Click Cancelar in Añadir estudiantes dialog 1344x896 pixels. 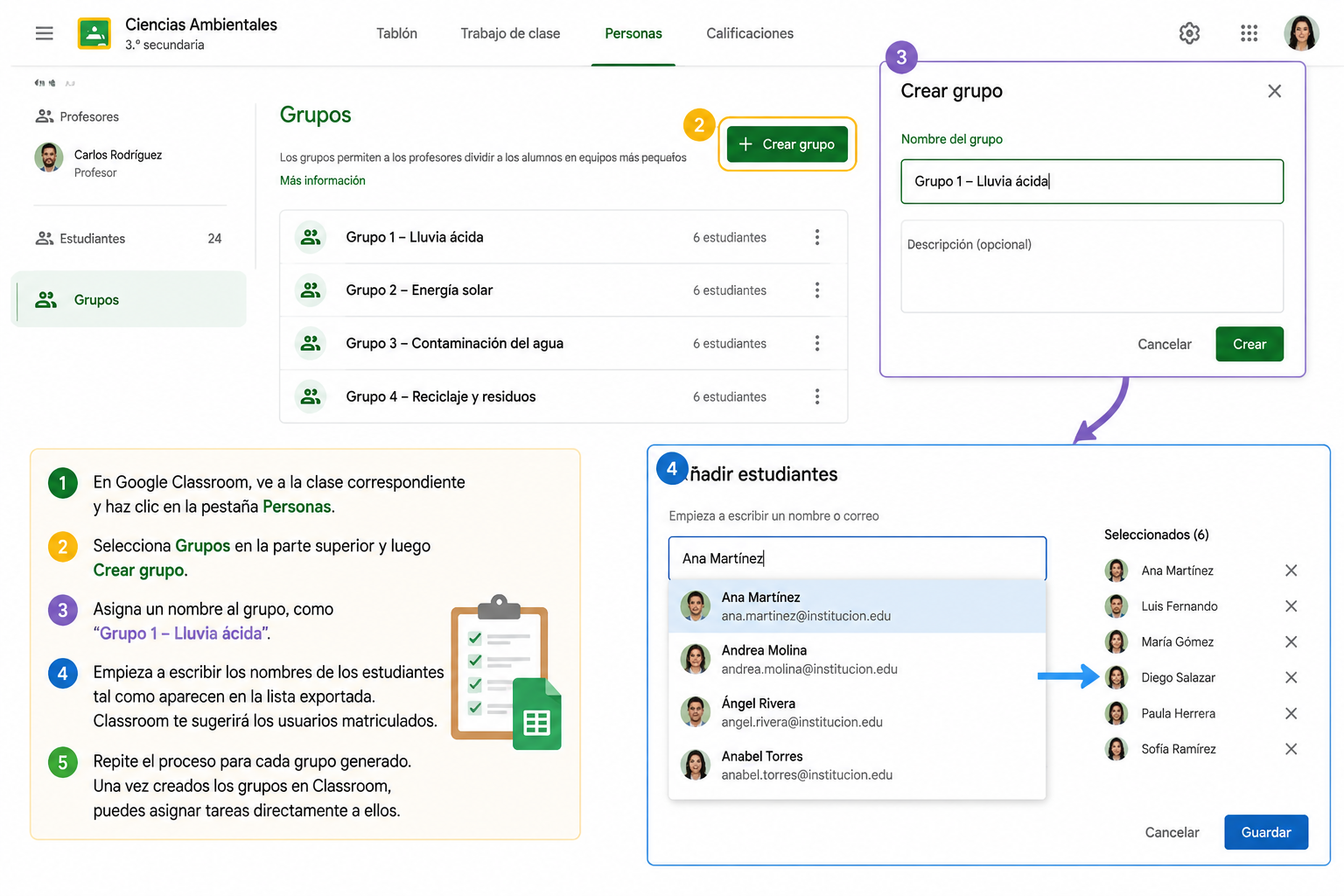point(1172,832)
